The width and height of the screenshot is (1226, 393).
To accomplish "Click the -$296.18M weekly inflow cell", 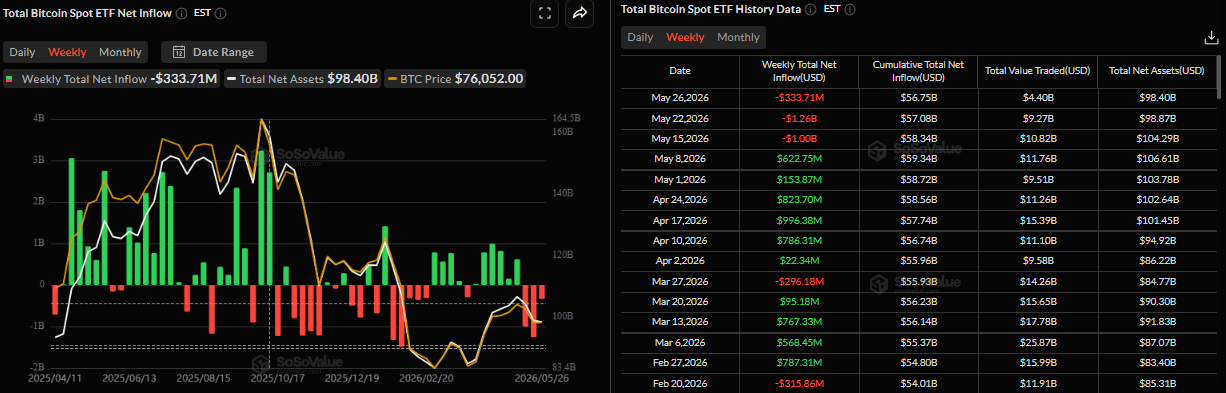I will [799, 281].
